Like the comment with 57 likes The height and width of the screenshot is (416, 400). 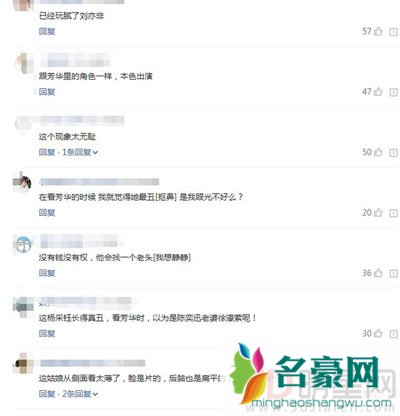(378, 31)
